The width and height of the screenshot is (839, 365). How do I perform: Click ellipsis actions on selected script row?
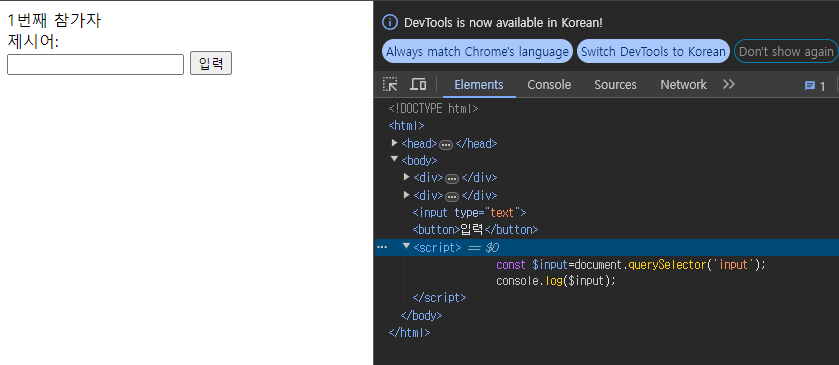[x=382, y=247]
